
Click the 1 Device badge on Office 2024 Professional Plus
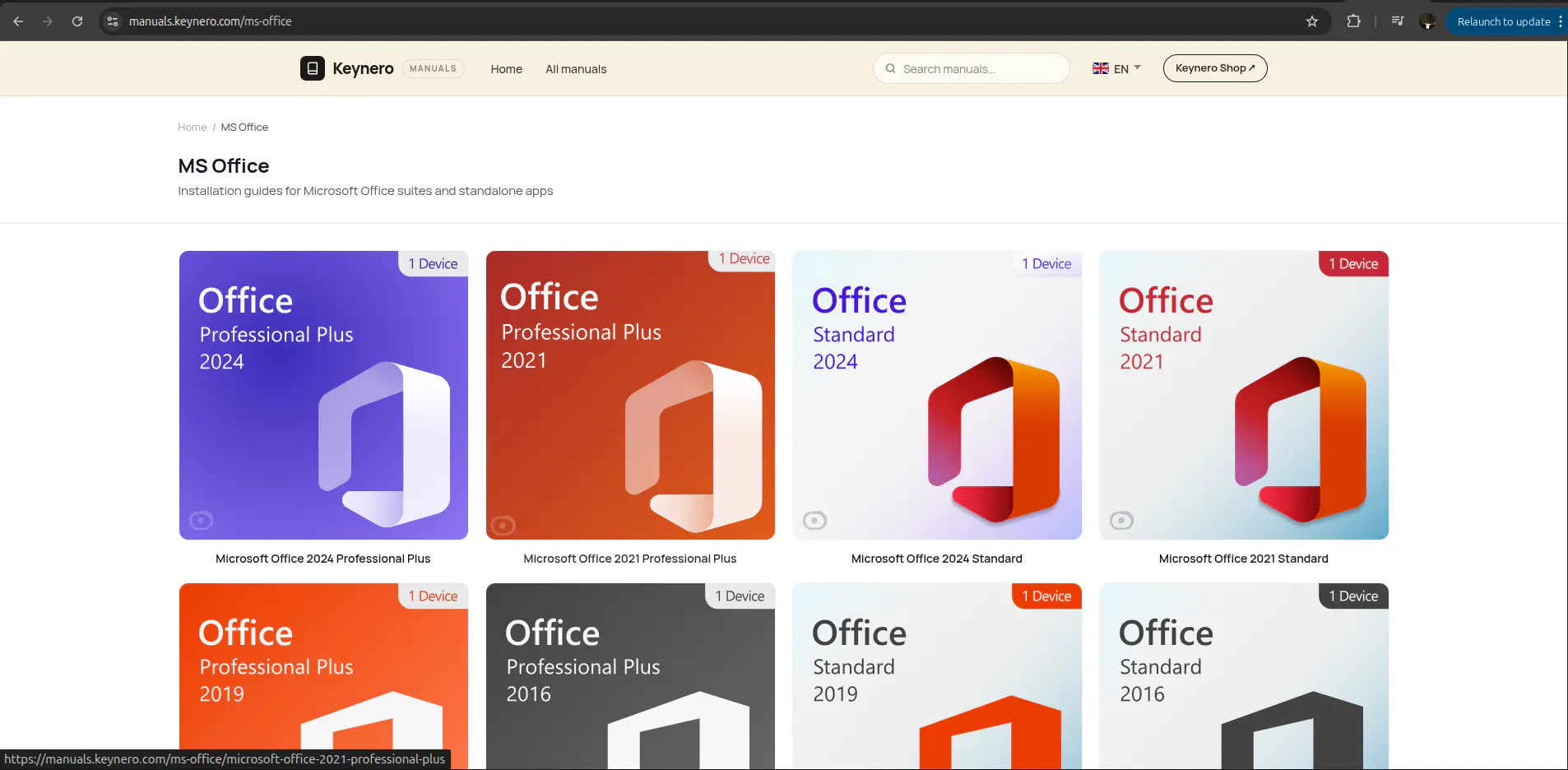click(433, 264)
